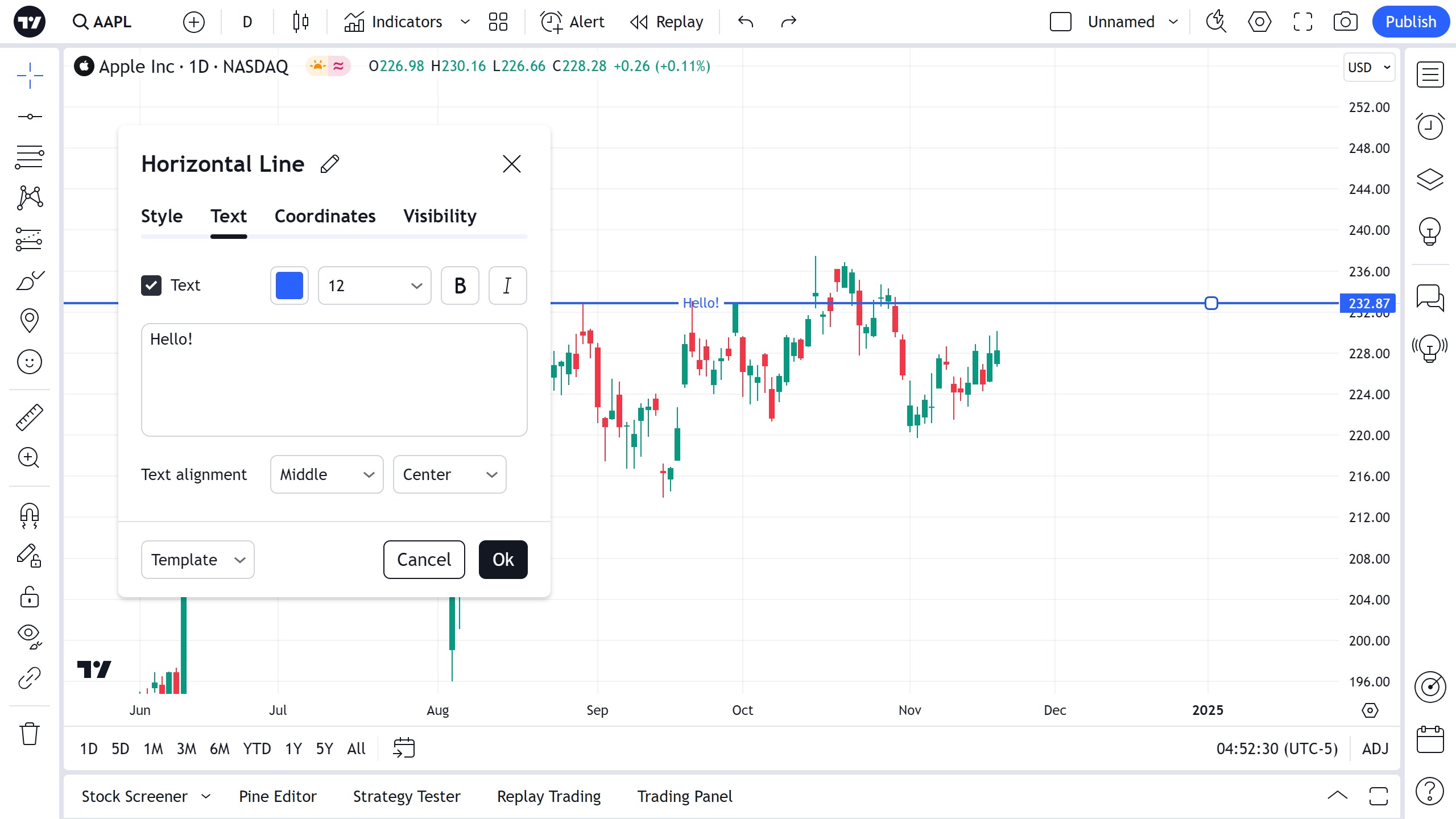Open the Template dropdown
The image size is (1456, 819).
pos(197,560)
